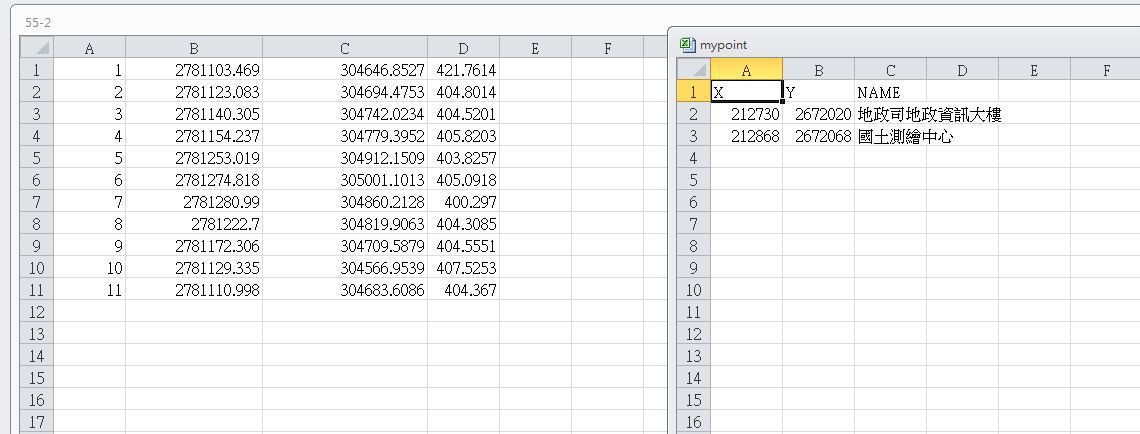Click cell containing 212730
1140x434 pixels.
click(x=747, y=115)
